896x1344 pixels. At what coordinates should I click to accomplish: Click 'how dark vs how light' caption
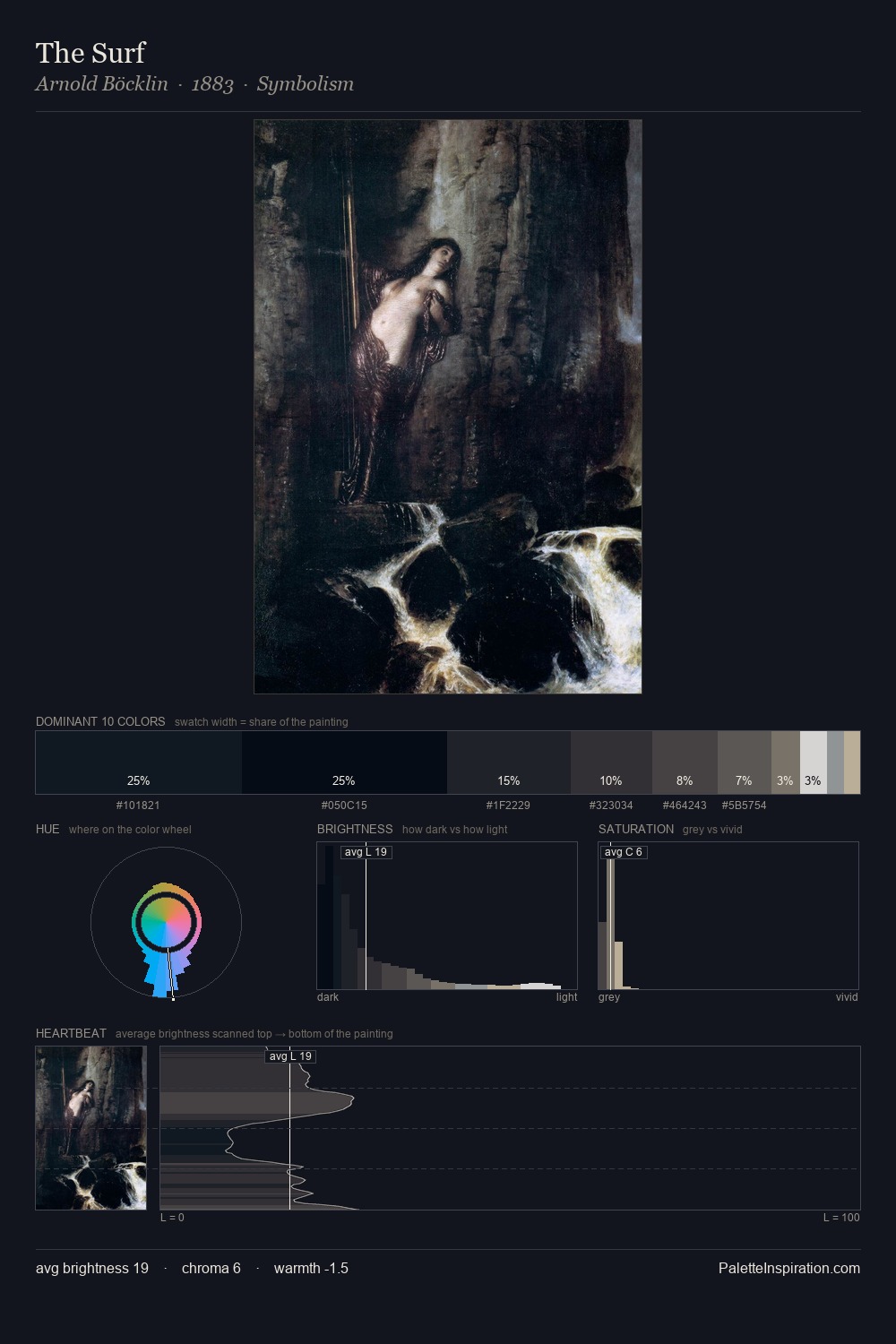454,830
